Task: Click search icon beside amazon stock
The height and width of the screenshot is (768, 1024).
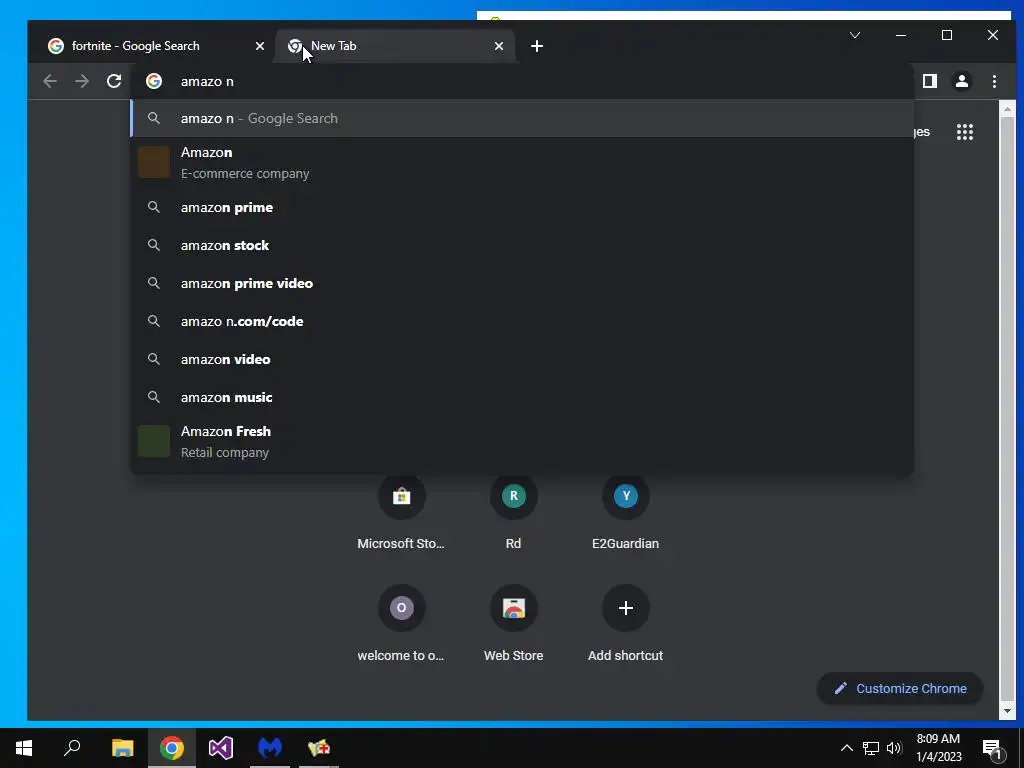Action: 154,246
